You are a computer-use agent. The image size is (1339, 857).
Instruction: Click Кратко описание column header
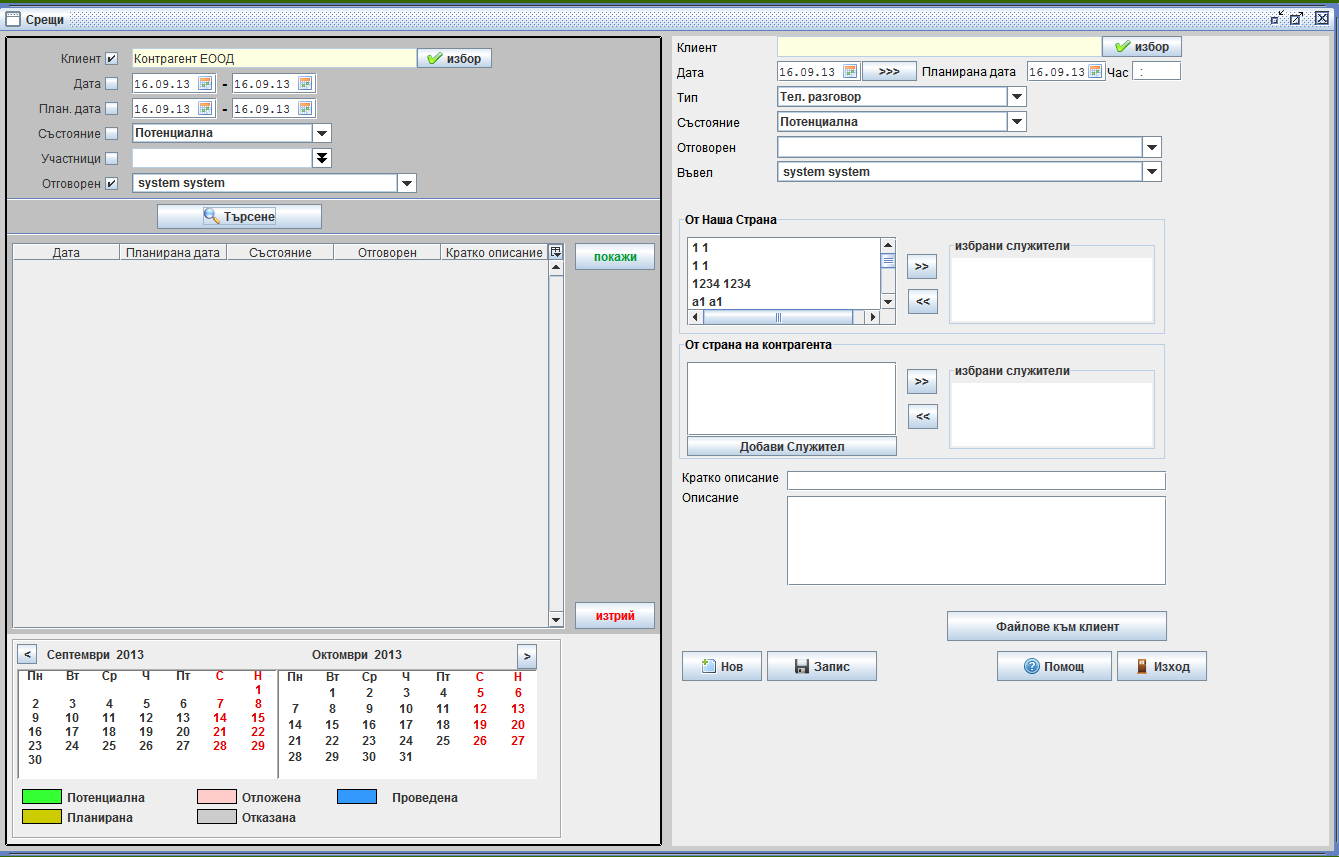[494, 253]
